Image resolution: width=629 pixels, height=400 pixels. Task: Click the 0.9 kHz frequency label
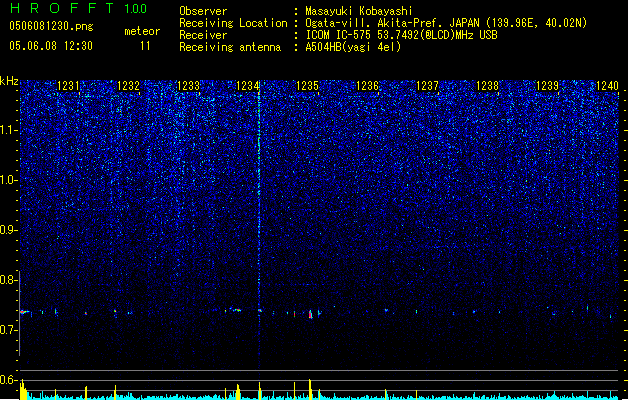(8, 230)
